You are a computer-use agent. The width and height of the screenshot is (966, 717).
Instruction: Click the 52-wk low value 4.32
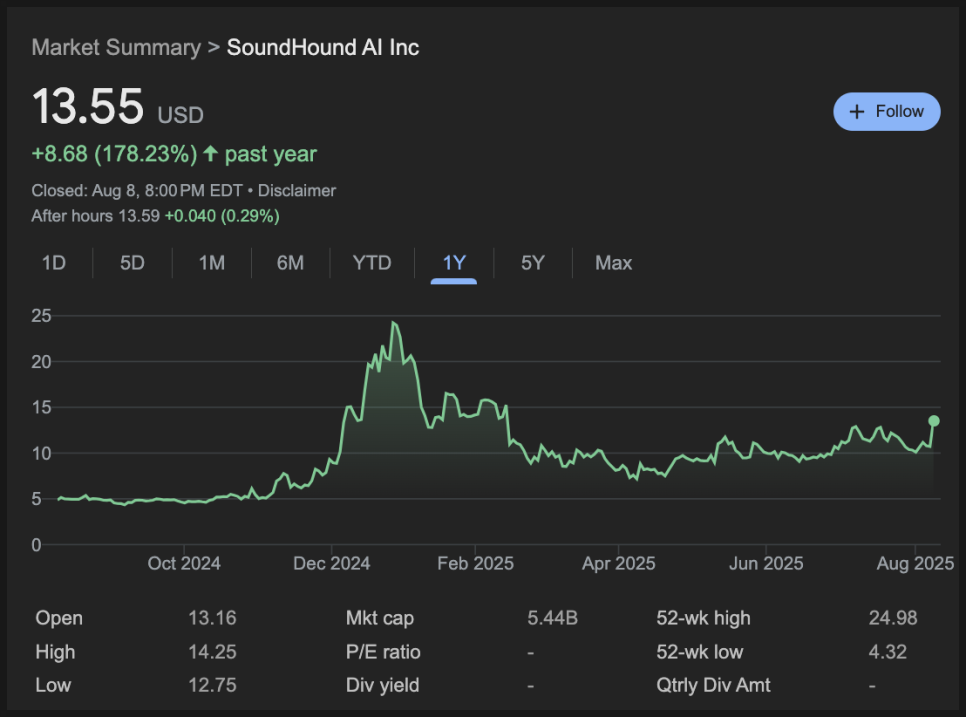888,652
